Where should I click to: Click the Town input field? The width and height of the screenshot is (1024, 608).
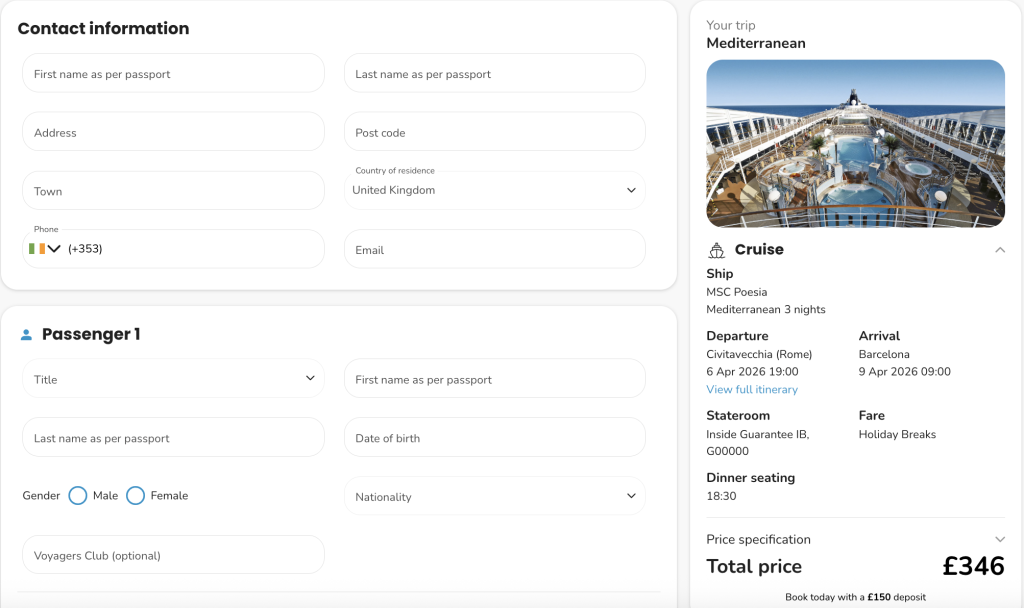(173, 190)
